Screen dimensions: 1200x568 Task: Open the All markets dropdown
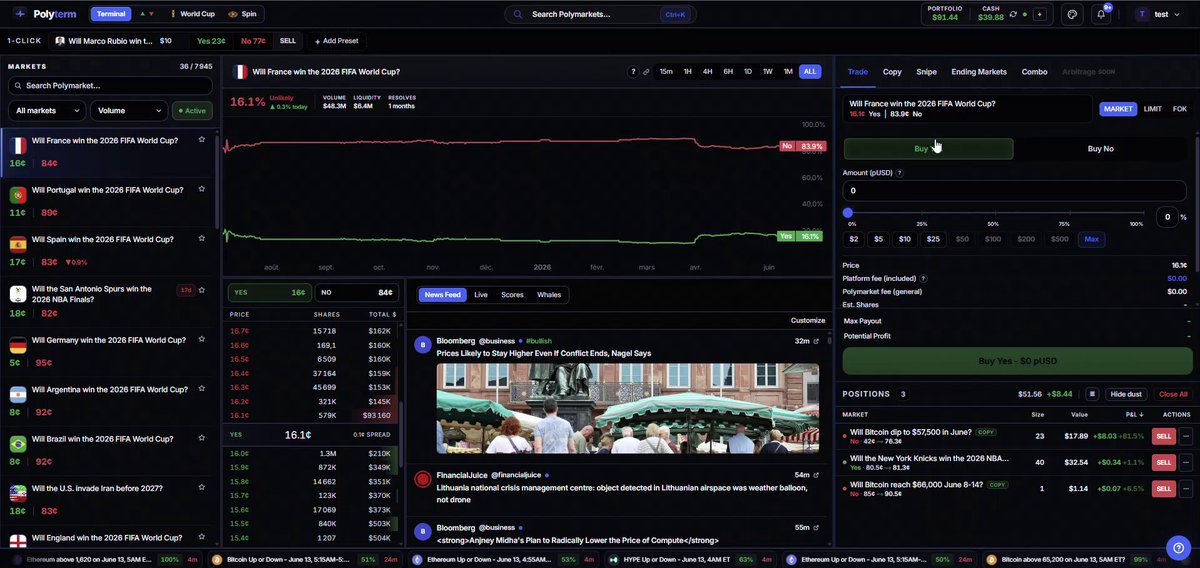tap(46, 111)
